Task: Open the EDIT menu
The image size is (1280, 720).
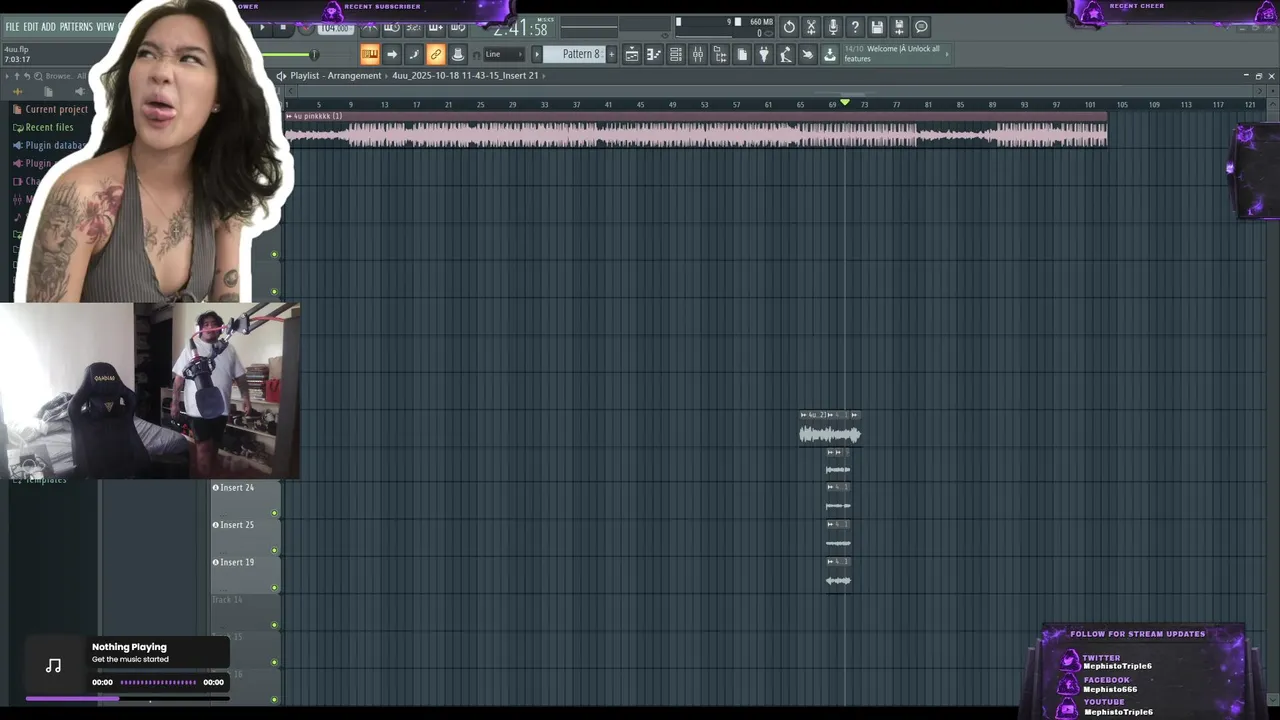Action: coord(31,27)
